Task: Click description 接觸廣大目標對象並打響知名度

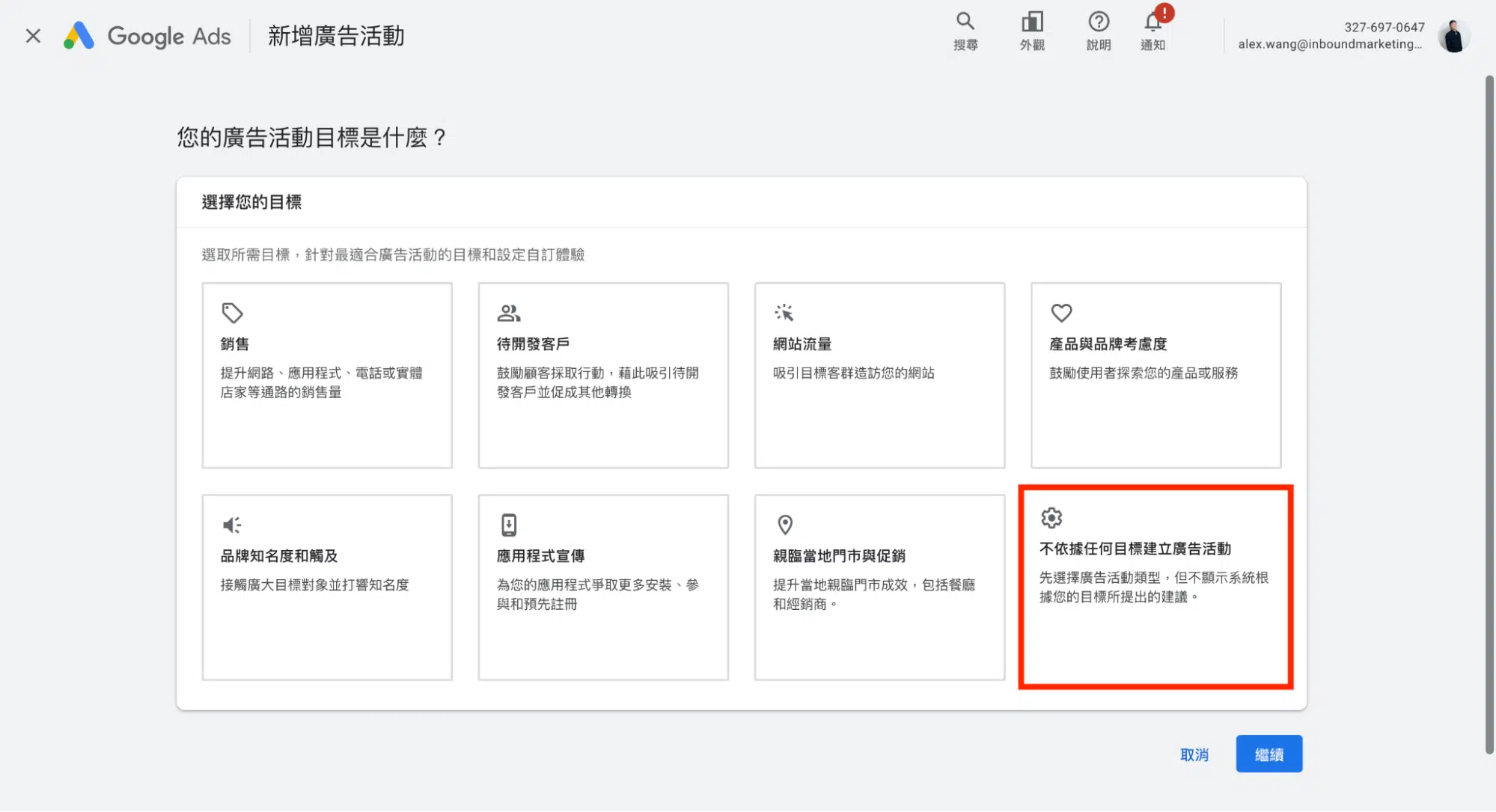Action: (314, 584)
